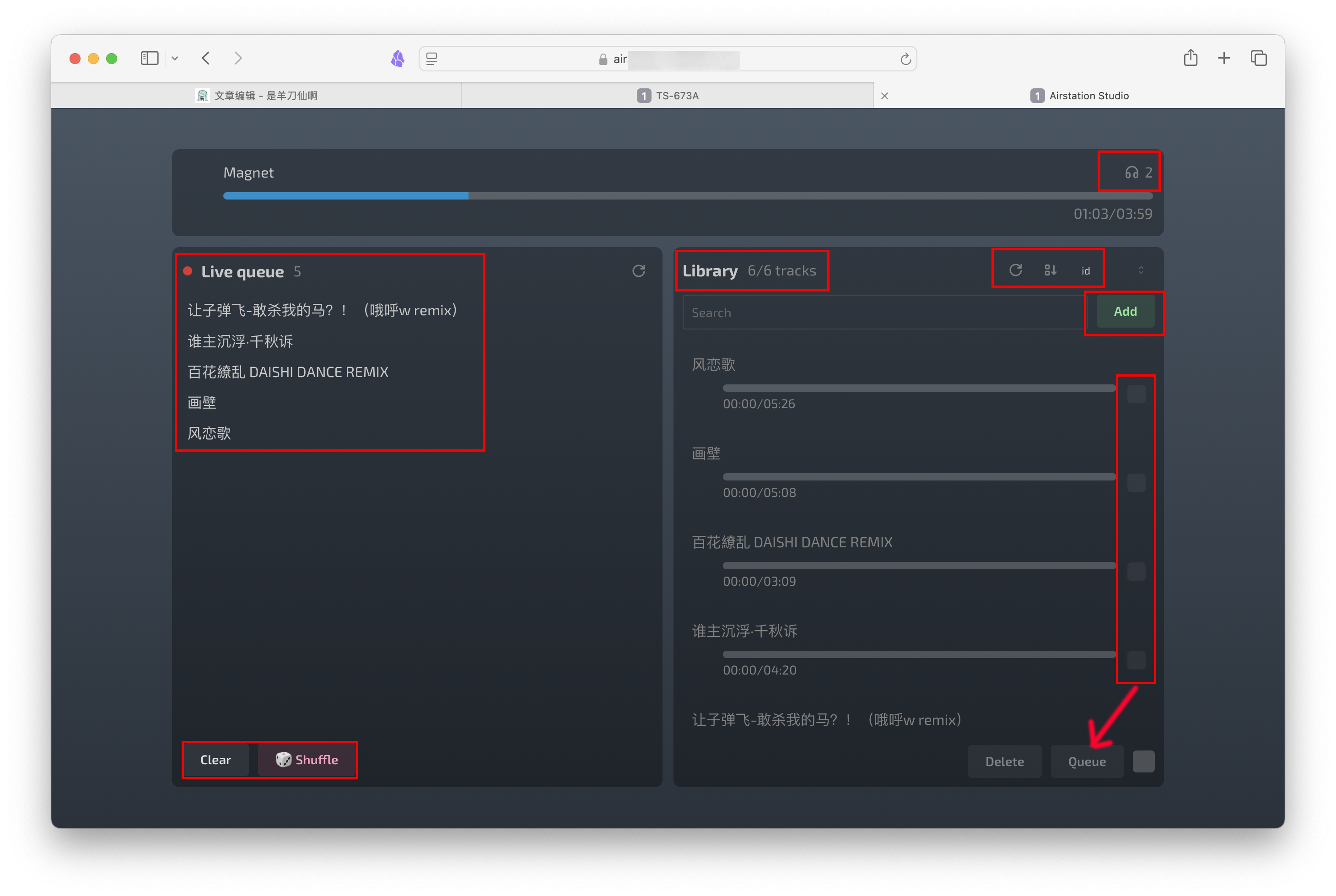This screenshot has height=896, width=1336.
Task: Seek within the Magnet playback progress bar
Action: (x=688, y=196)
